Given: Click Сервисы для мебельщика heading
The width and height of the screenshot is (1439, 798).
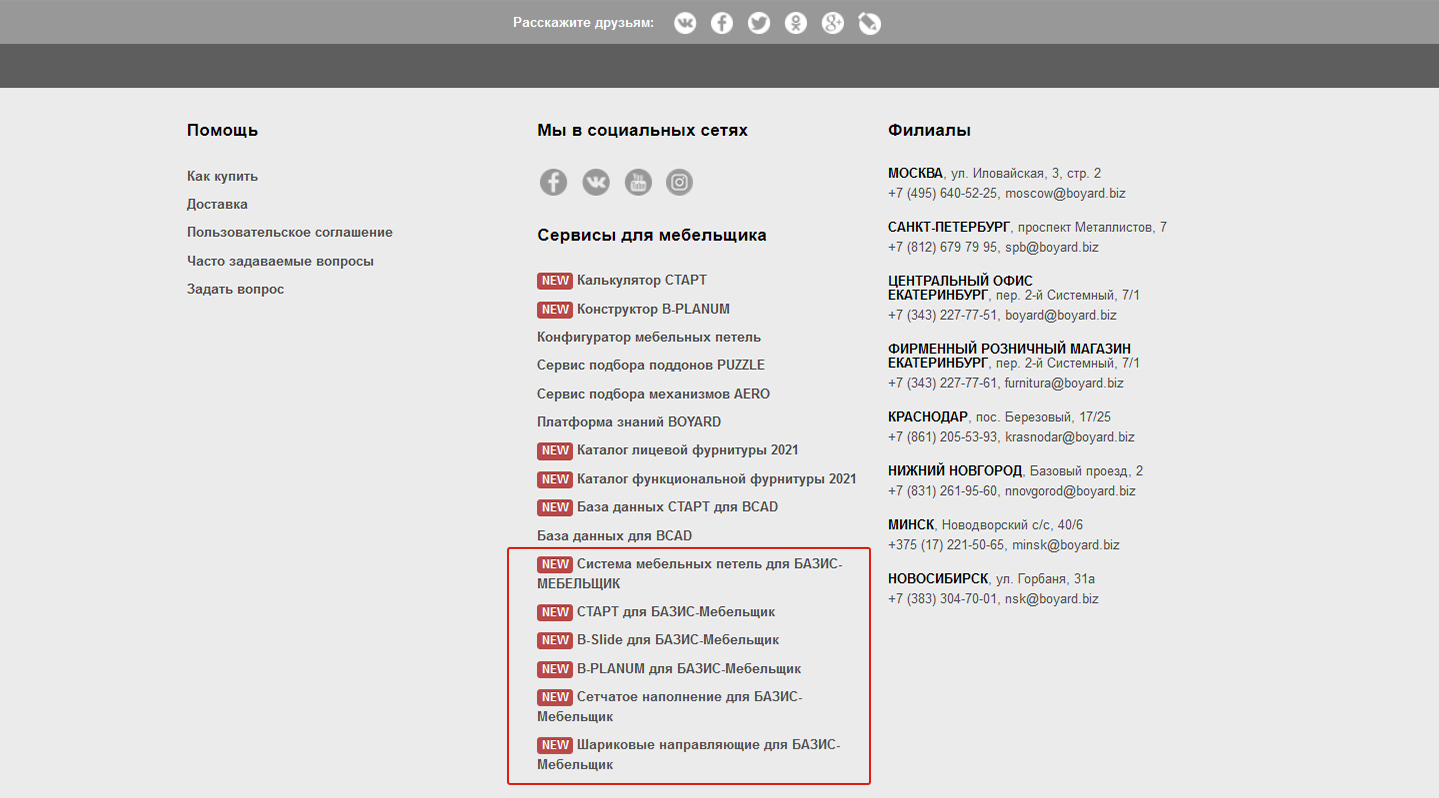Looking at the screenshot, I should point(652,235).
